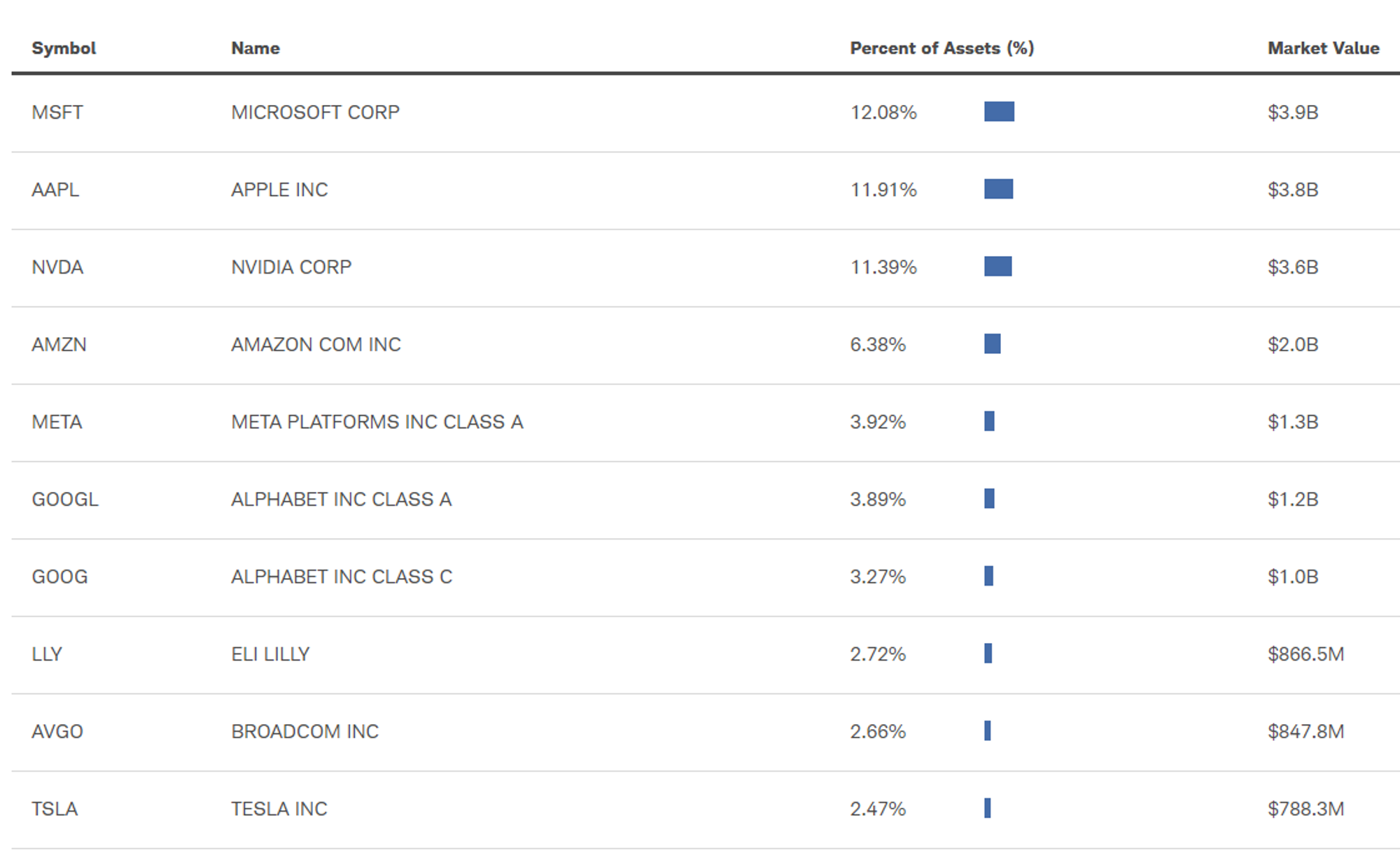Viewport: 1400px width, 855px height.
Task: Click the $866.5M market value
Action: click(1305, 654)
